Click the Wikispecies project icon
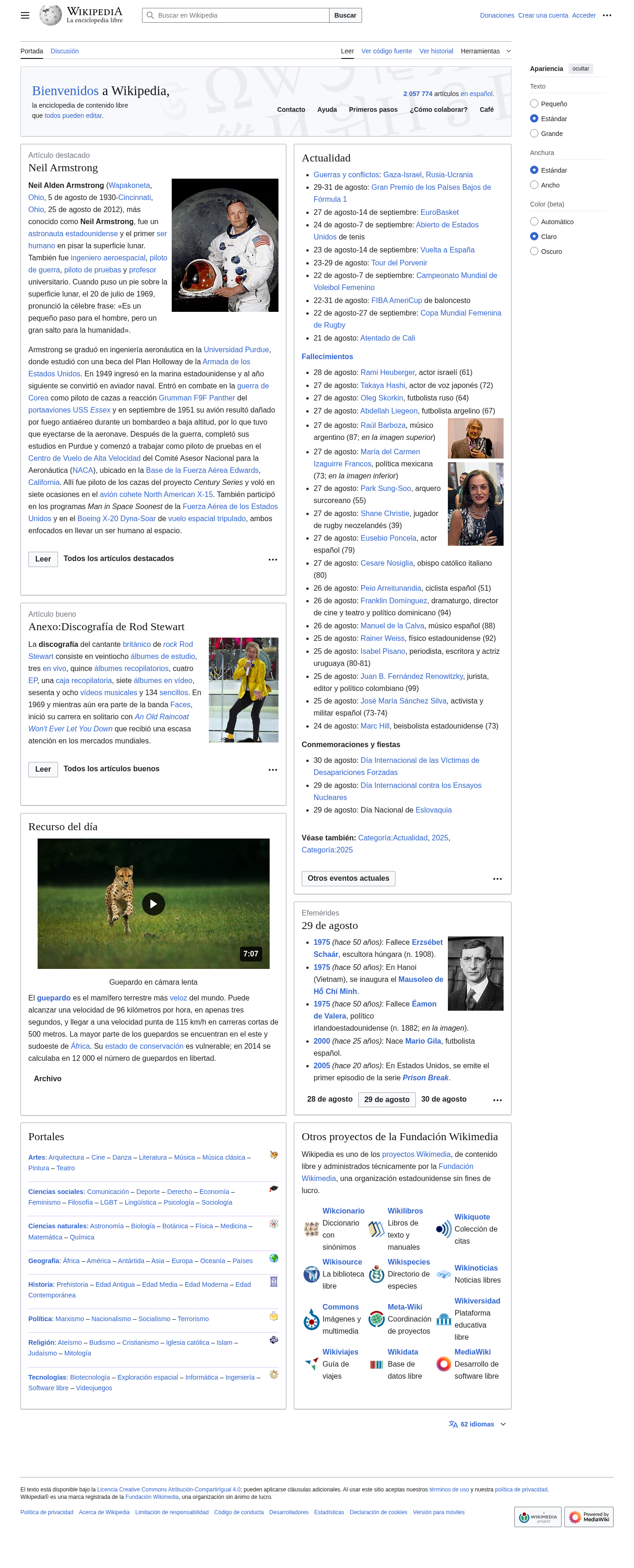This screenshot has width=634, height=1568. (x=376, y=1274)
